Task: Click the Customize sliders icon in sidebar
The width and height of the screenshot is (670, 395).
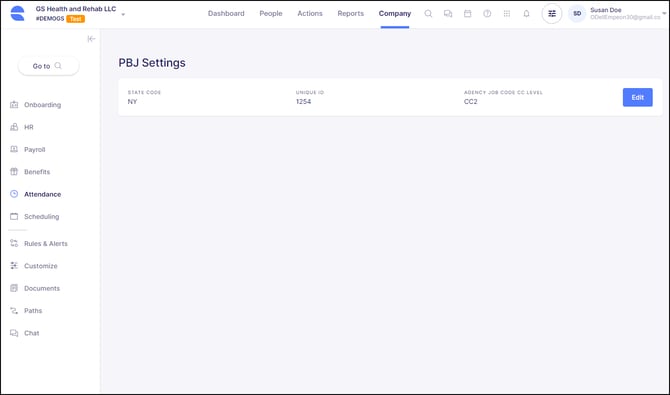Action: pyautogui.click(x=14, y=266)
